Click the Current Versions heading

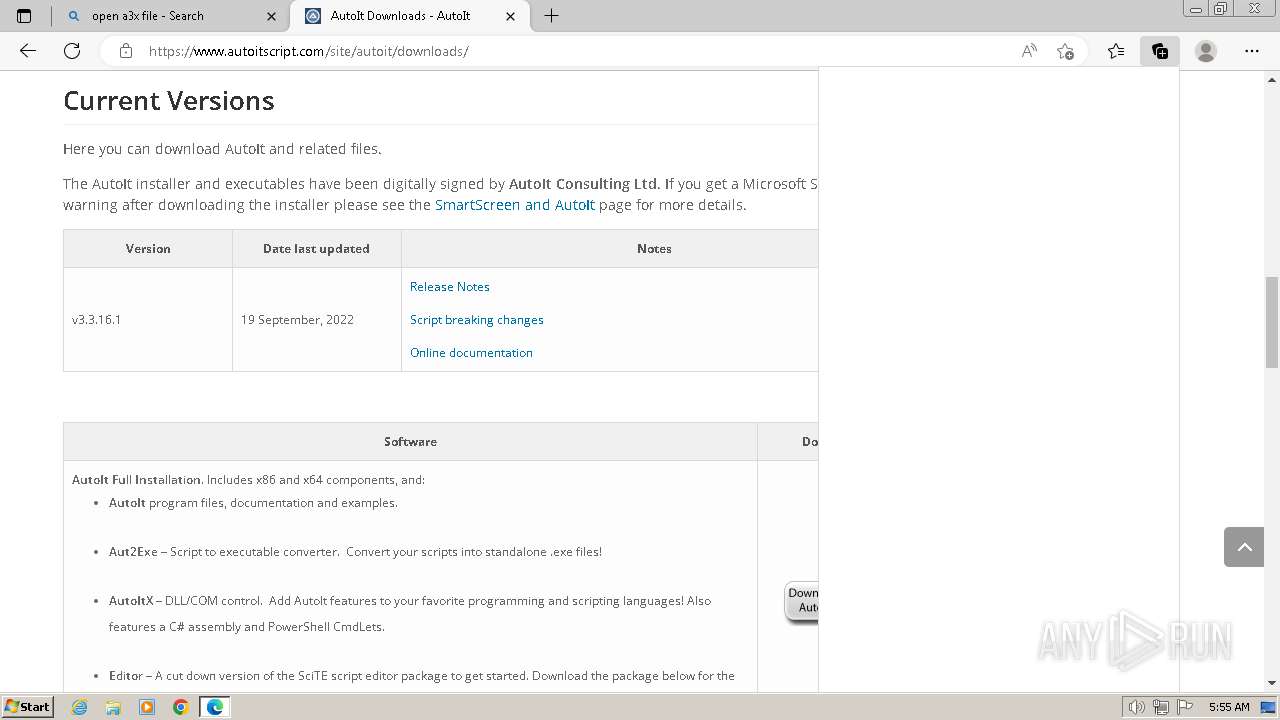[168, 101]
